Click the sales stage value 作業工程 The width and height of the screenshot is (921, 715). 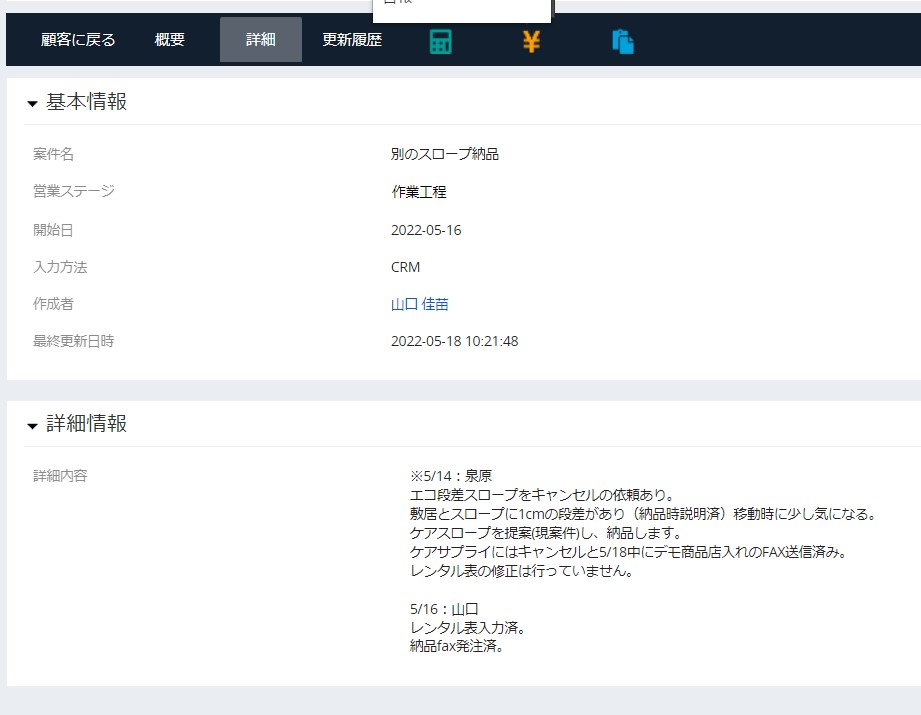[x=419, y=192]
